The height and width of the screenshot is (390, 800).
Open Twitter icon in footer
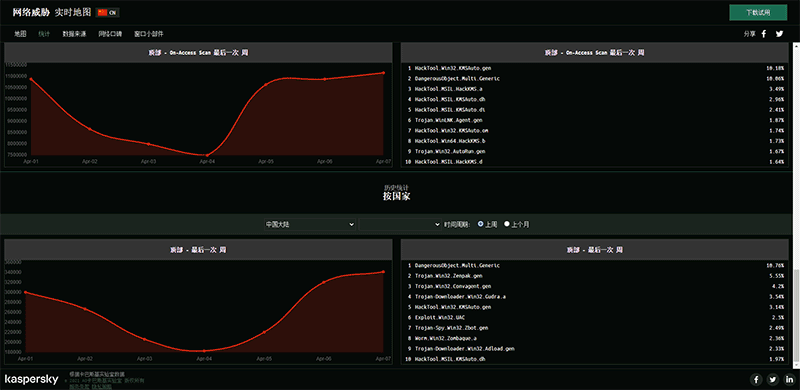[x=773, y=379]
